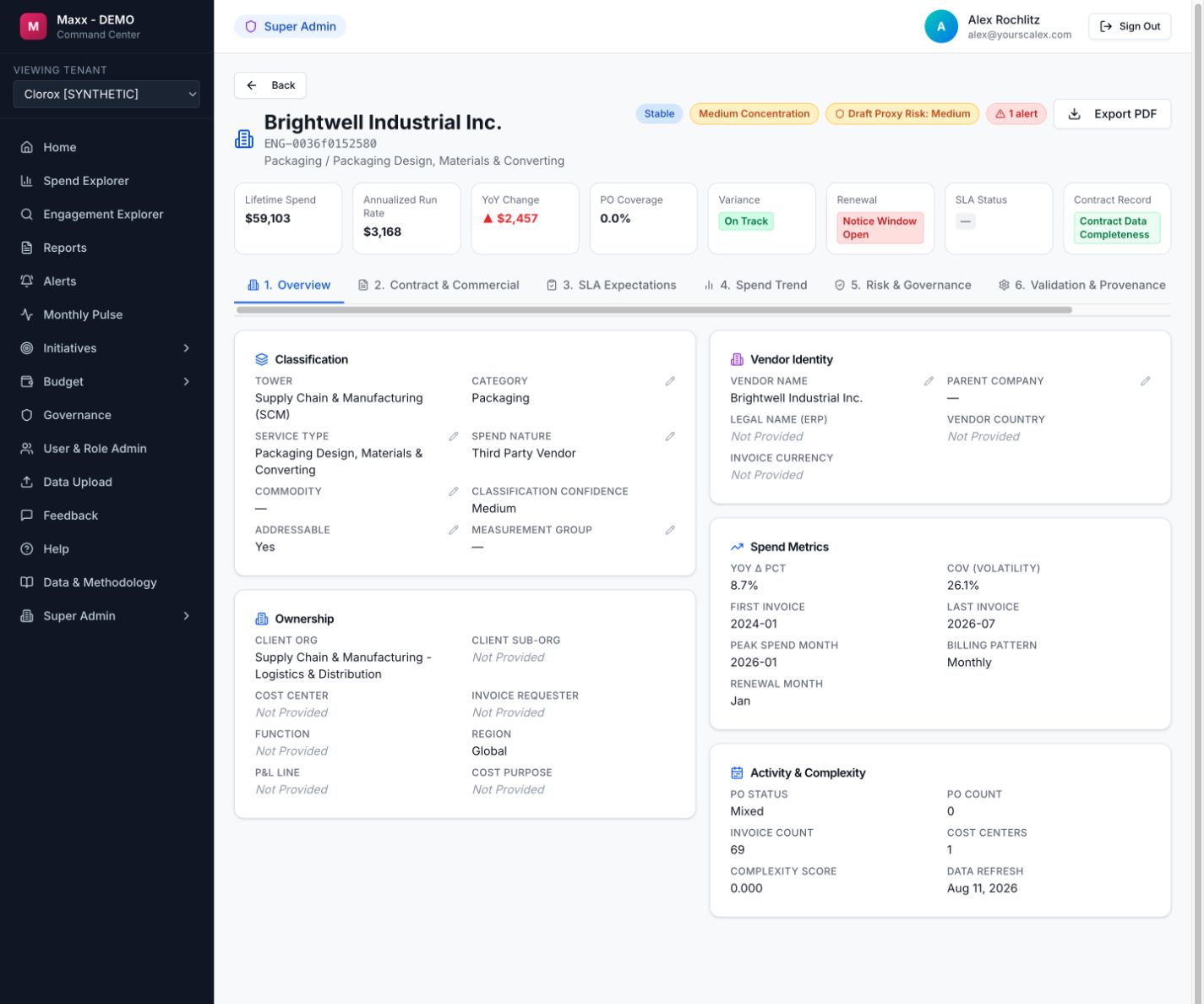Click the Sign Out button

pyautogui.click(x=1130, y=26)
